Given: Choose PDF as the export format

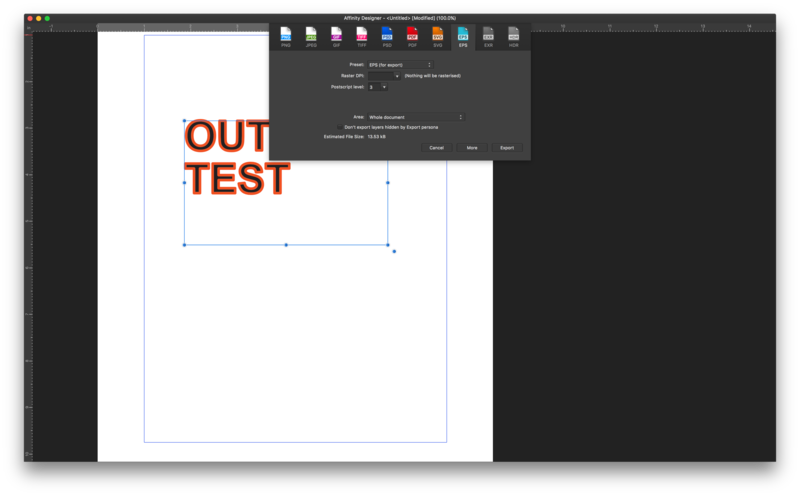Looking at the screenshot, I should tap(412, 37).
